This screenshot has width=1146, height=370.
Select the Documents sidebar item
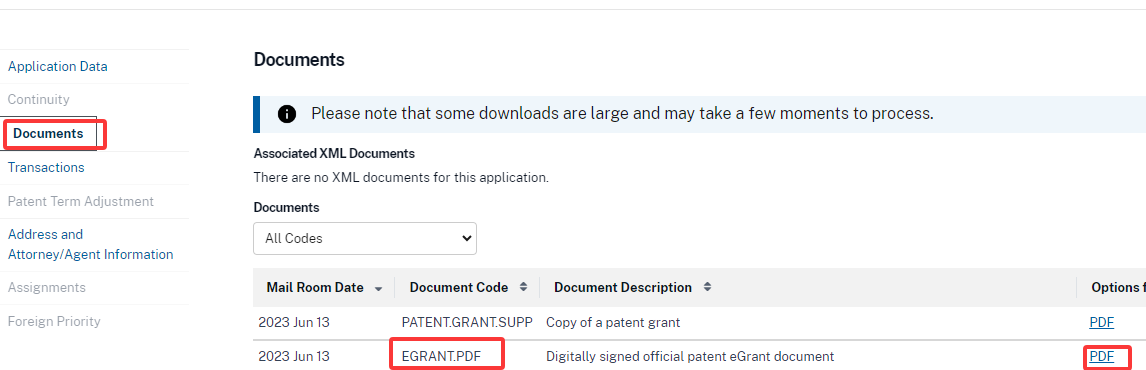(48, 134)
